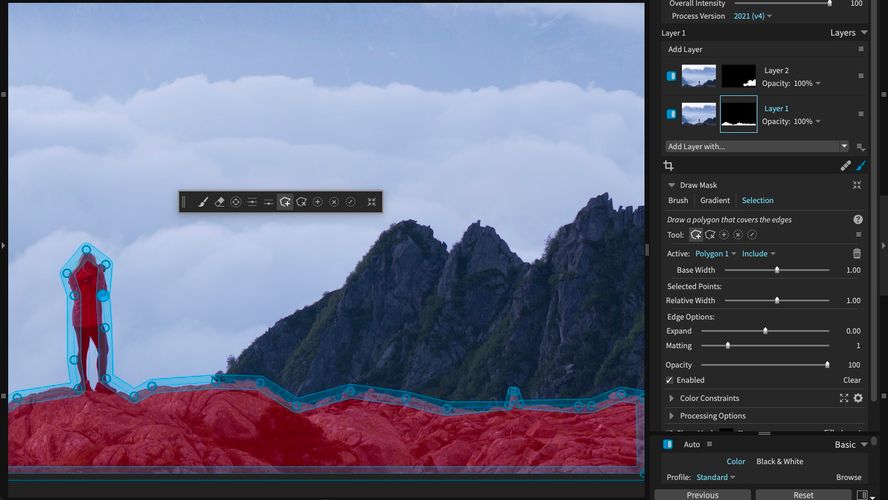Select the eraser icon in the floating toolbar
Image resolution: width=888 pixels, height=500 pixels.
[219, 202]
